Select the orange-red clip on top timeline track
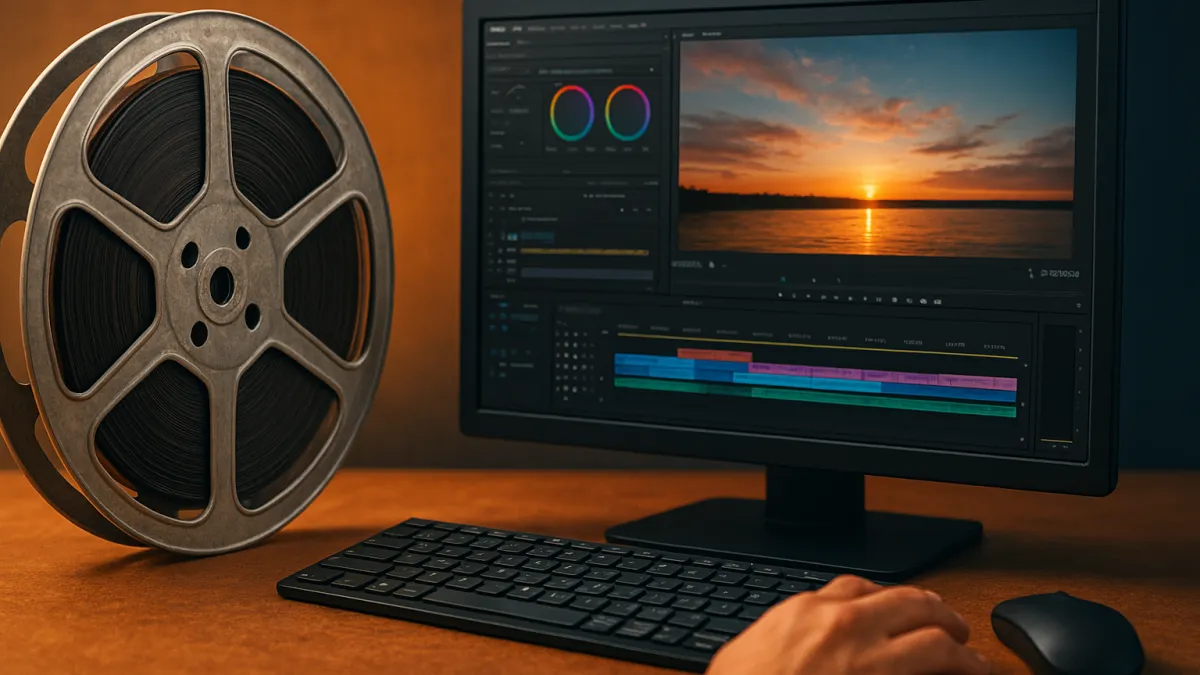Screen dimensions: 1200x675 tap(714, 355)
